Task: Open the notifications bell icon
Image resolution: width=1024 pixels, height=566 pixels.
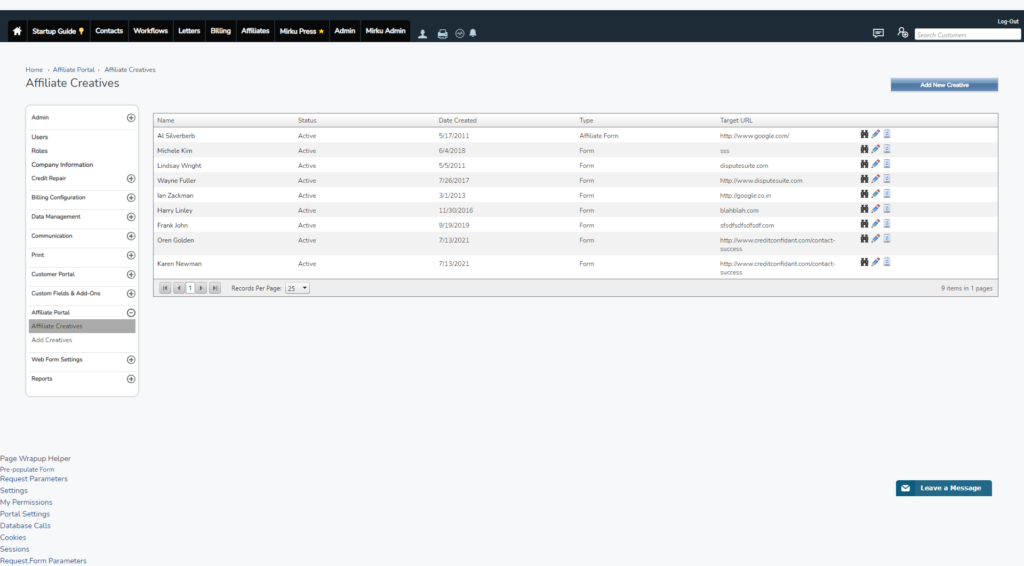Action: coord(473,33)
